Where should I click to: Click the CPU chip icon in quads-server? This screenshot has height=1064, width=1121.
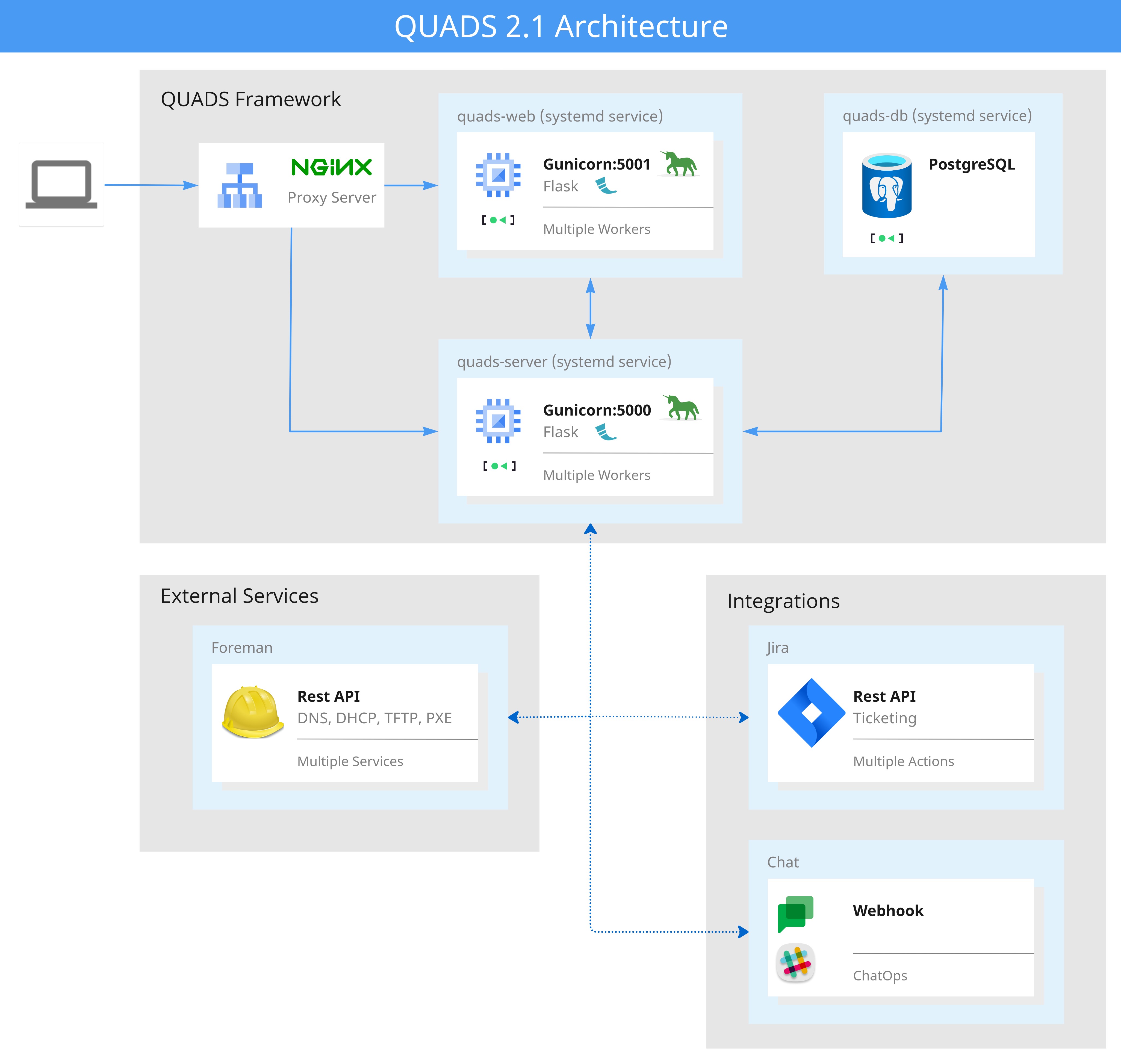[x=498, y=421]
